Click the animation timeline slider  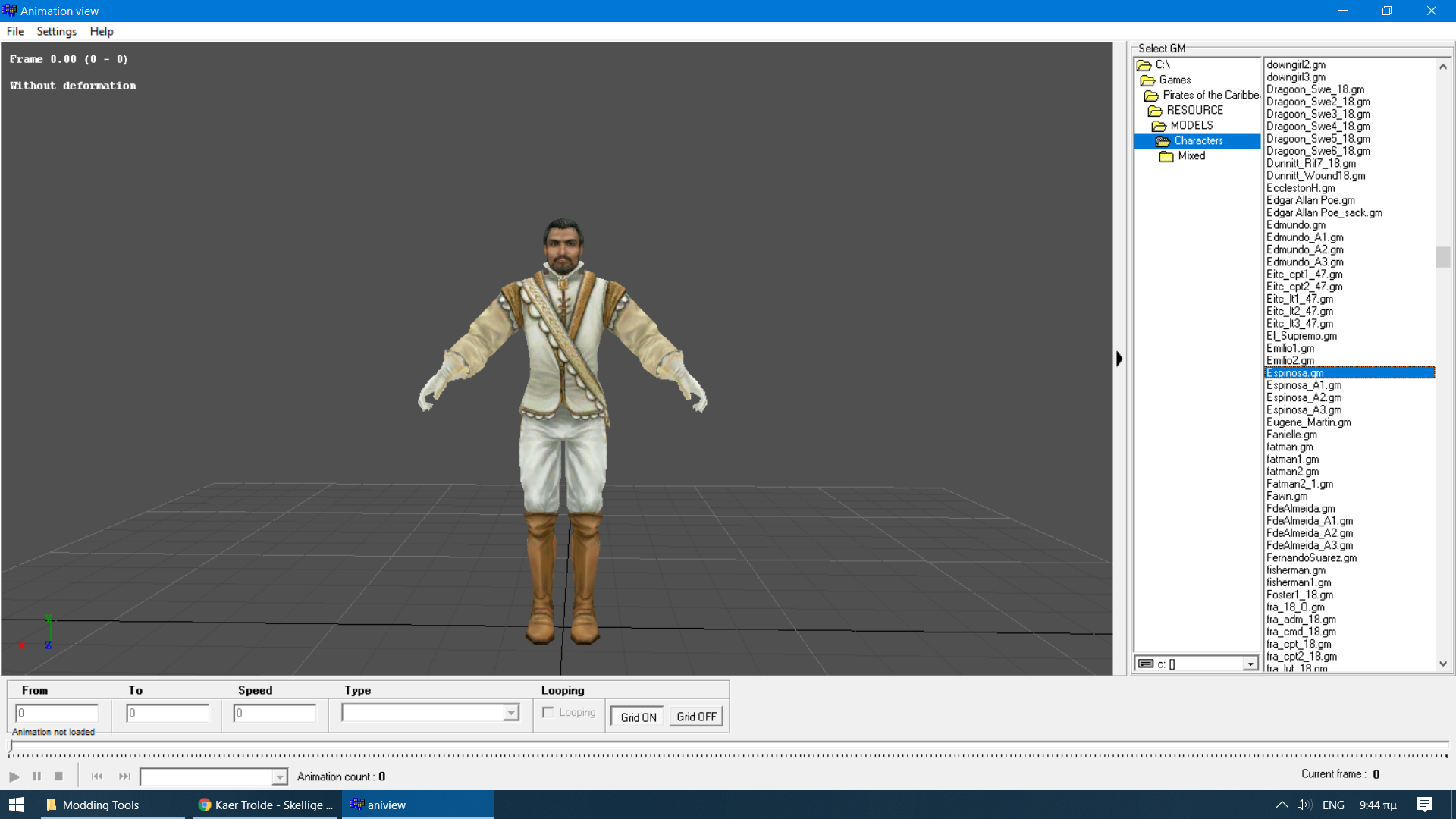pyautogui.click(x=728, y=748)
